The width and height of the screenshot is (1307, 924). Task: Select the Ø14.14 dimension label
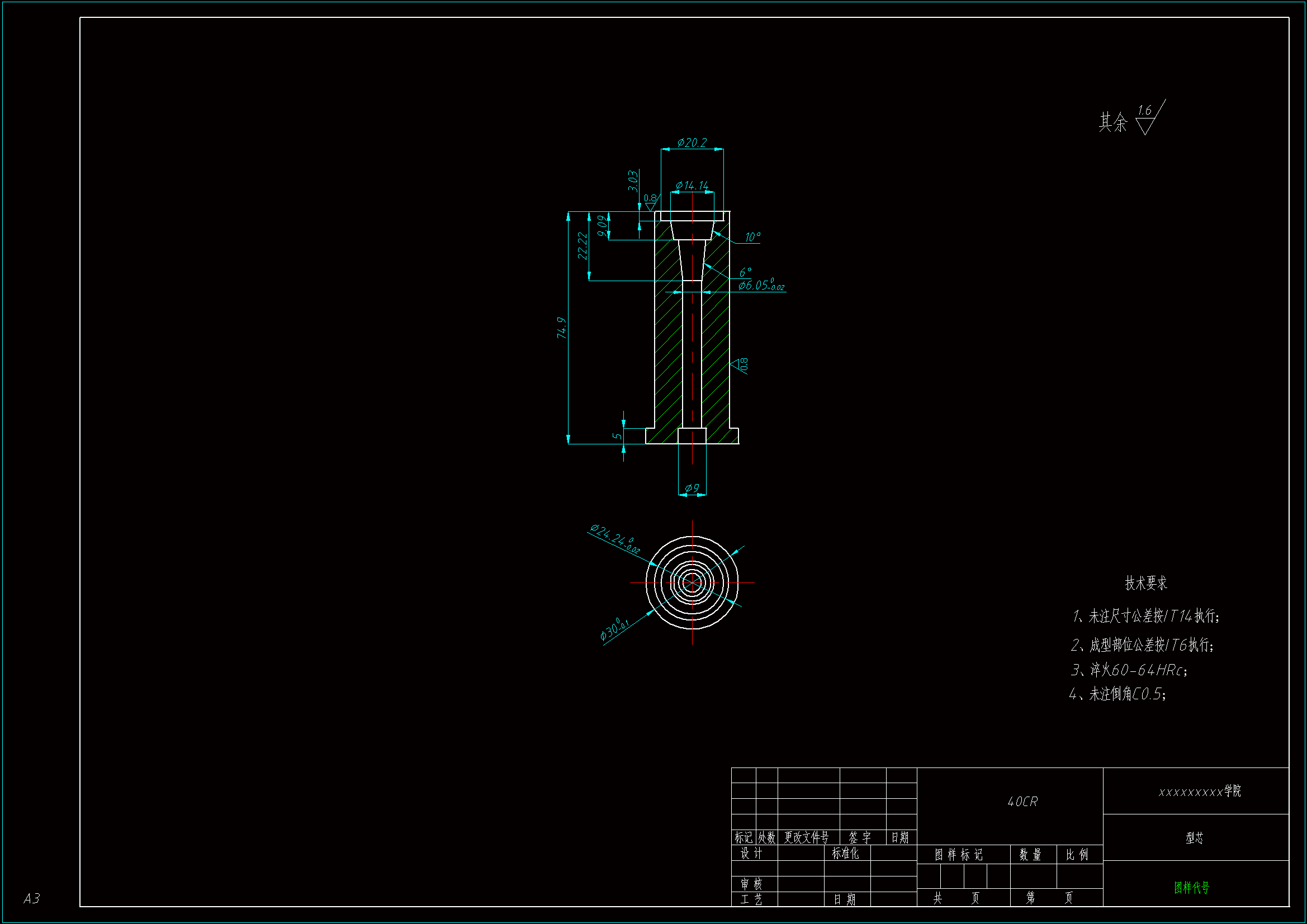click(692, 186)
